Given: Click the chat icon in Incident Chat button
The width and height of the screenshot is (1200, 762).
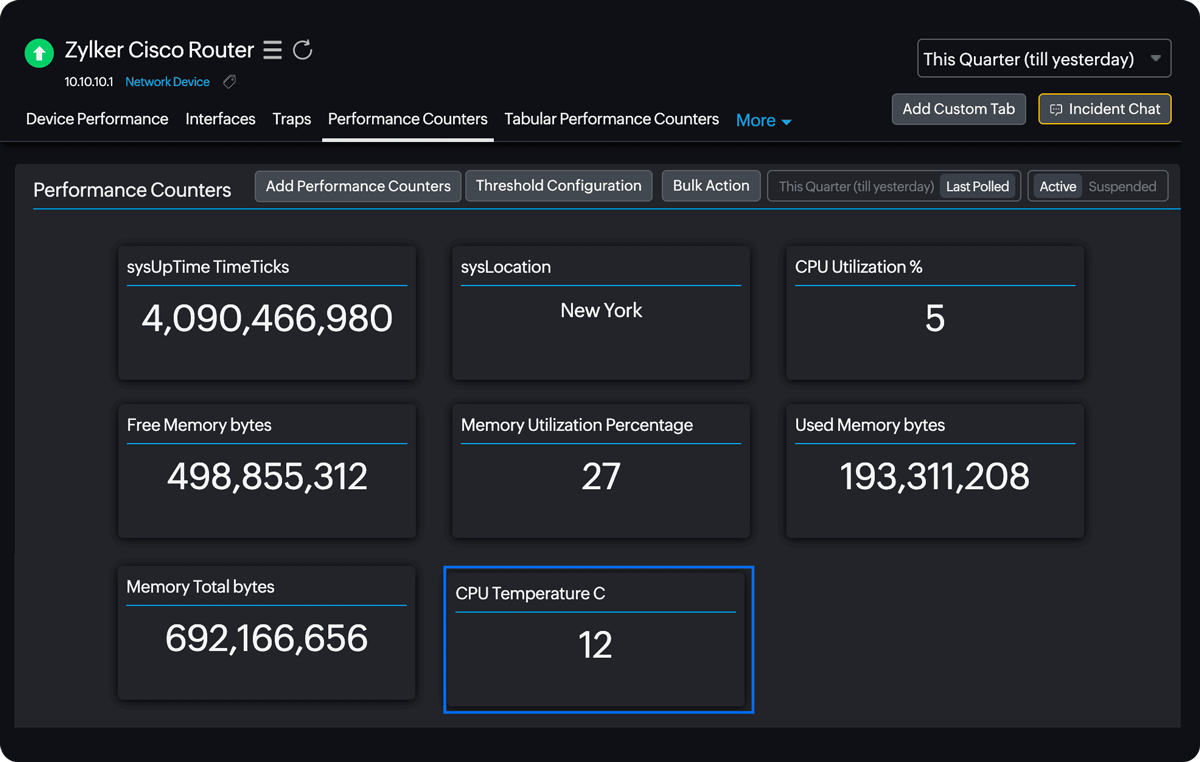Looking at the screenshot, I should [x=1056, y=109].
